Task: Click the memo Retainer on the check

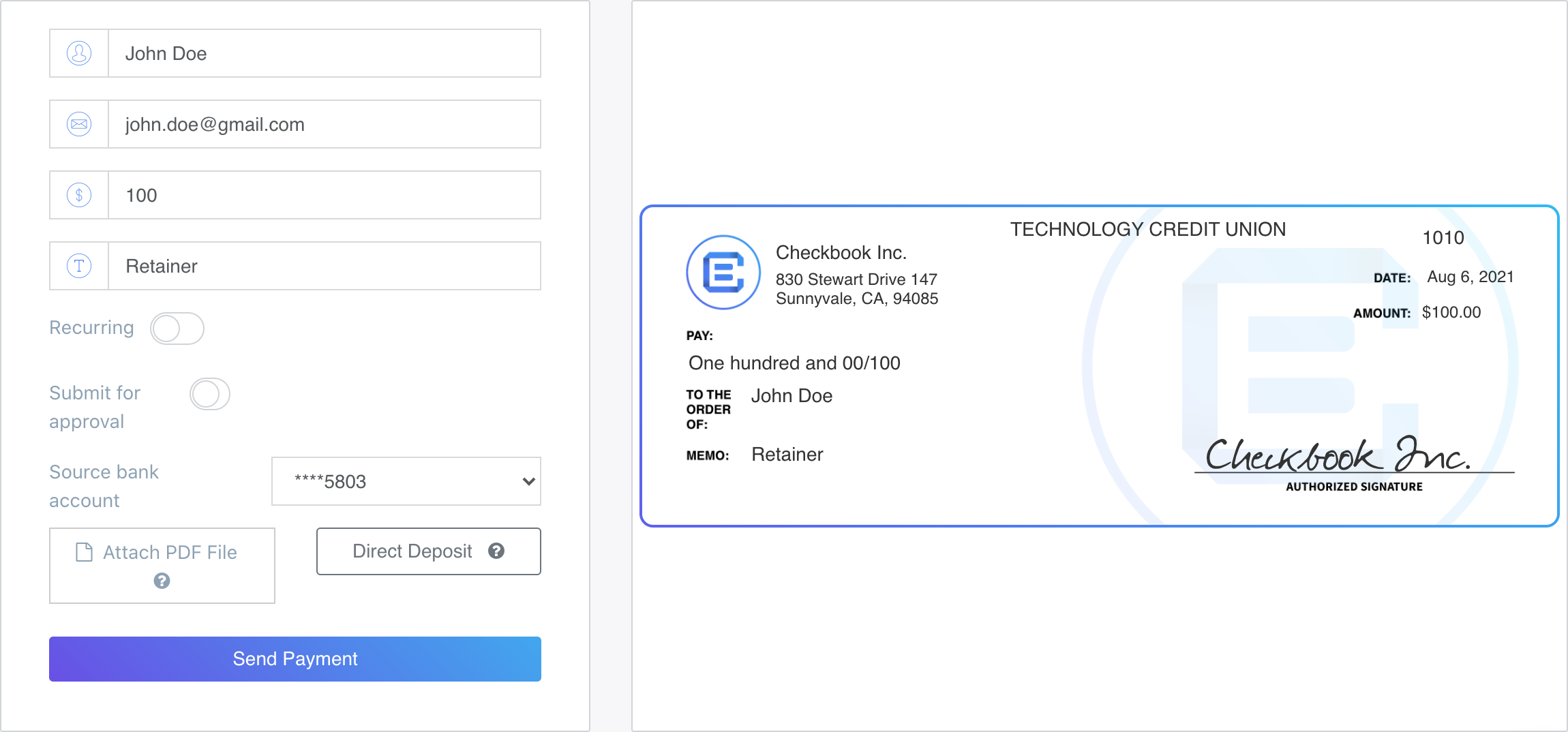Action: tap(787, 455)
